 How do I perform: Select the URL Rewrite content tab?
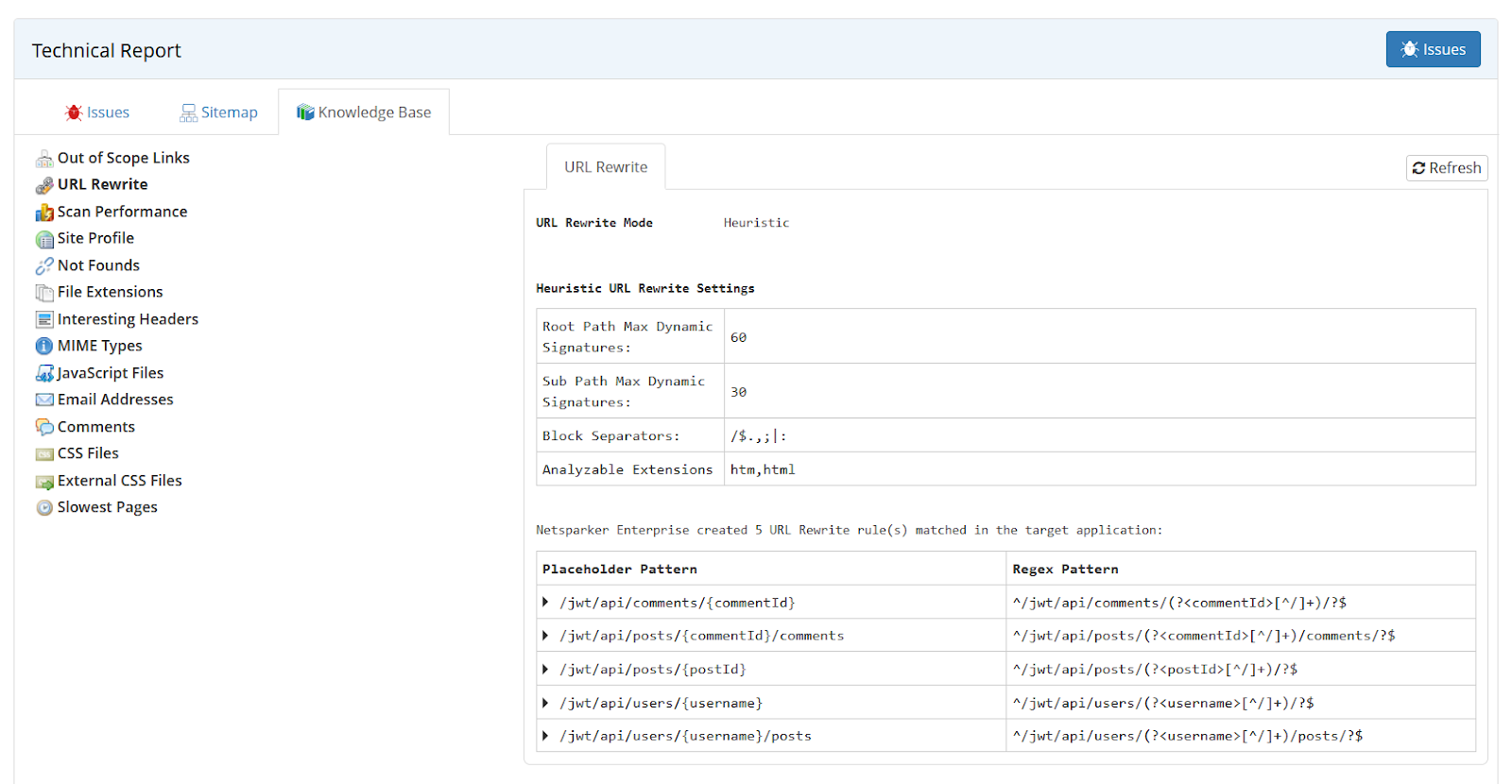click(606, 167)
